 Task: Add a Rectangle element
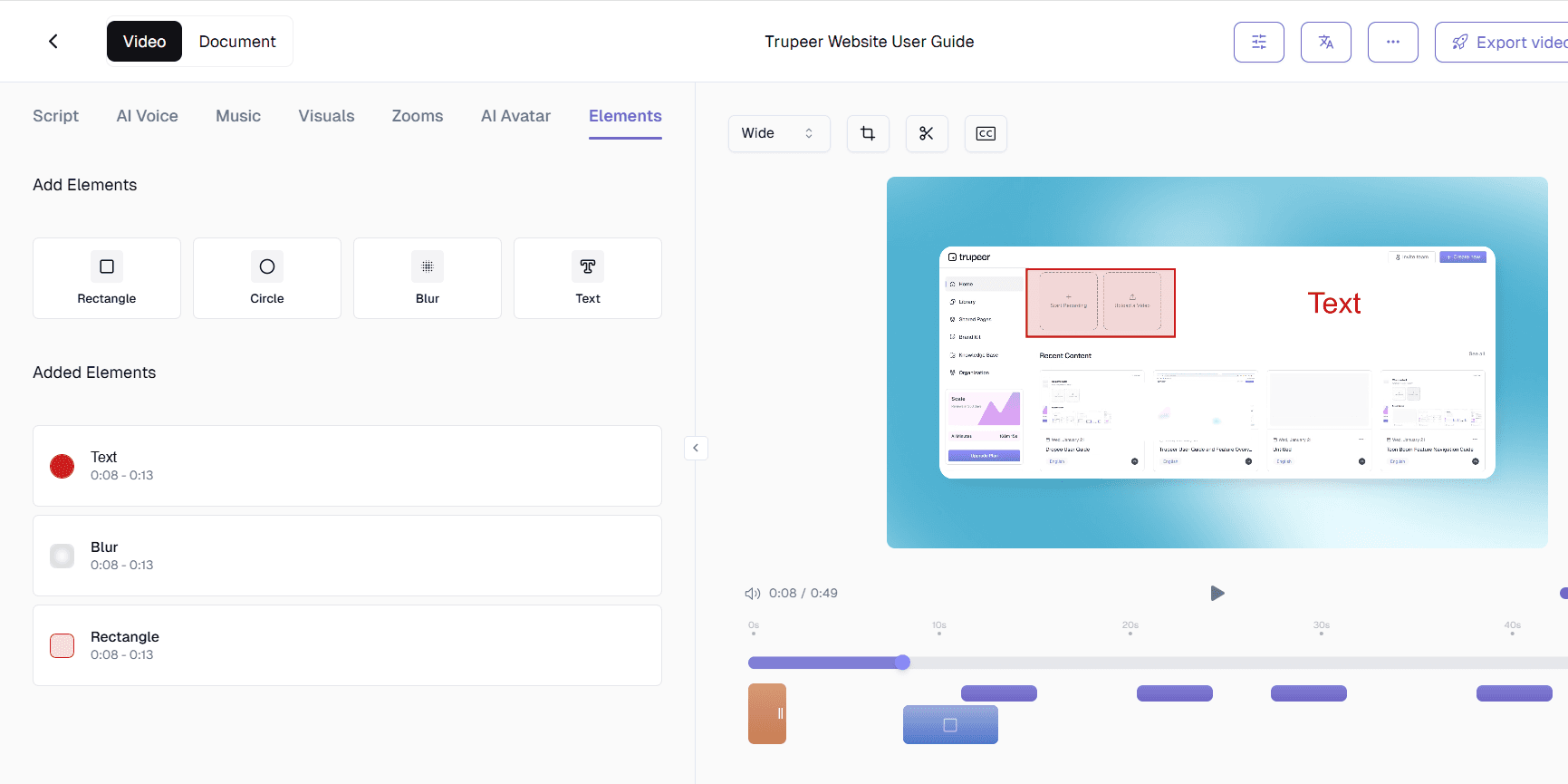pos(107,278)
